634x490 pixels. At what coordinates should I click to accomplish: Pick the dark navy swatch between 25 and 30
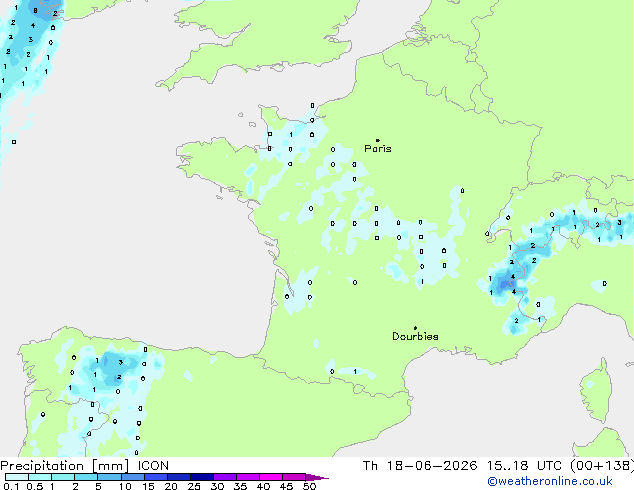point(202,477)
